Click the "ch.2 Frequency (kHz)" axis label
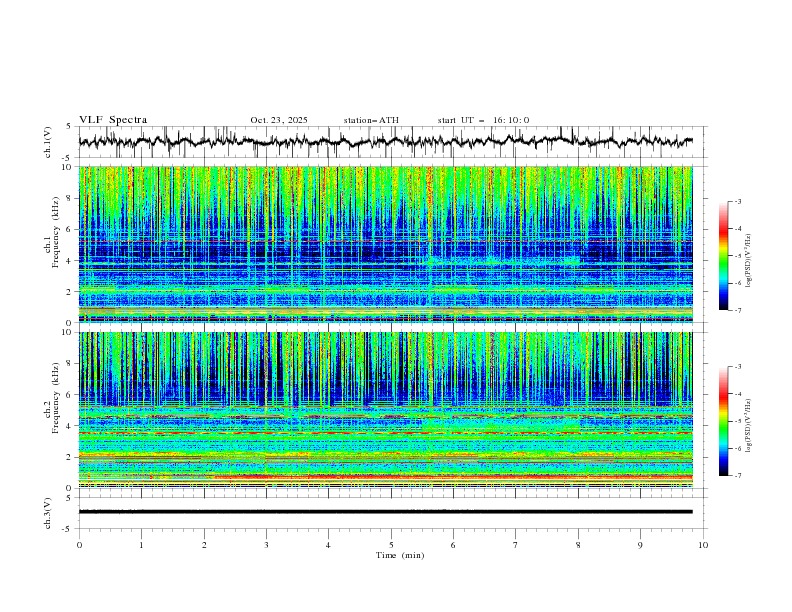 (x=52, y=397)
